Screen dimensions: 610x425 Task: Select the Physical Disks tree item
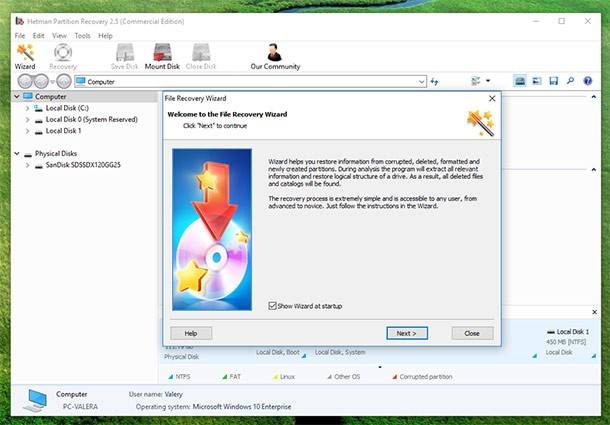(x=56, y=153)
